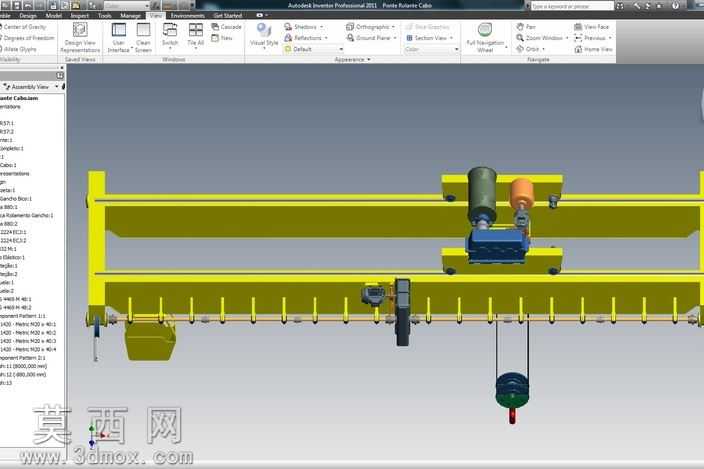
Task: Click Undo in quick access toolbar
Action: pos(28,5)
